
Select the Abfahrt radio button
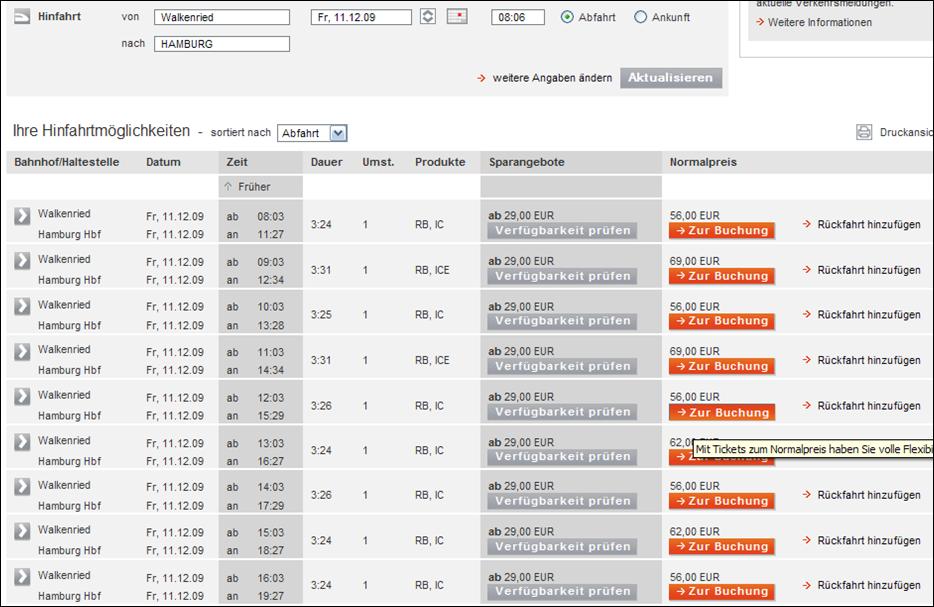coord(568,17)
